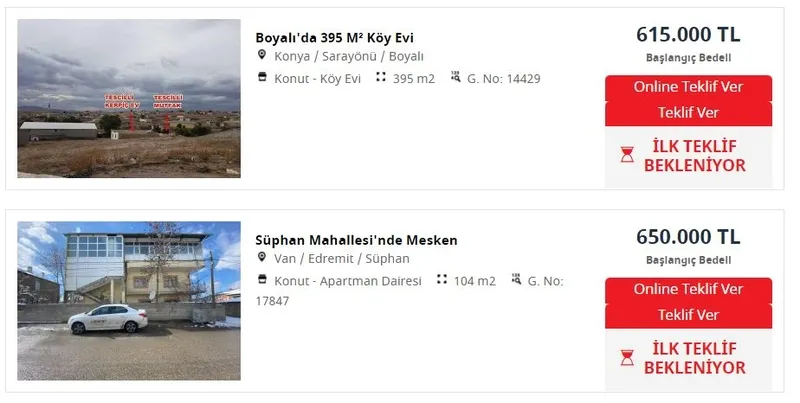Click the area icon beside 395 m2

(381, 77)
